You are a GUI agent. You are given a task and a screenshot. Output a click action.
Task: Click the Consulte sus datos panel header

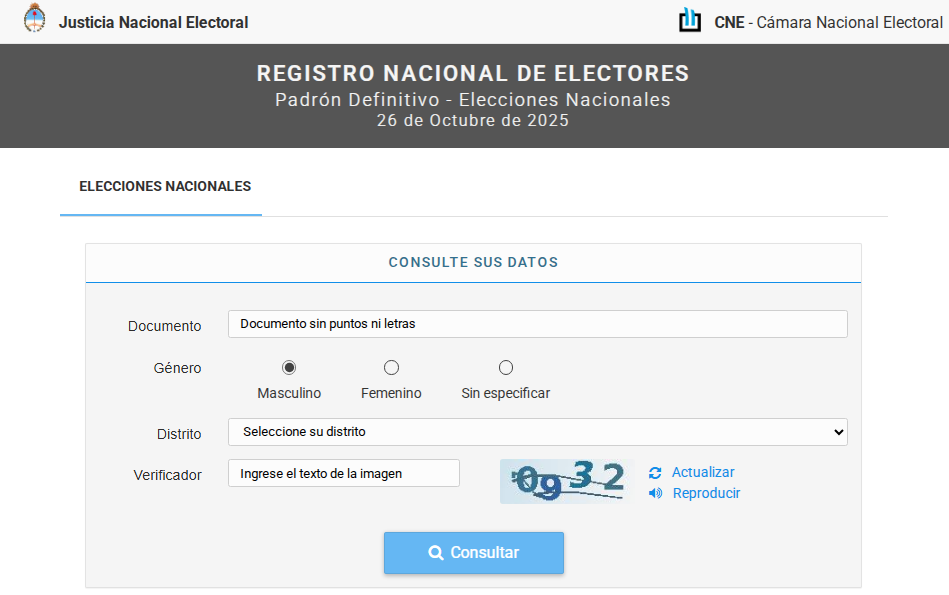tap(473, 263)
